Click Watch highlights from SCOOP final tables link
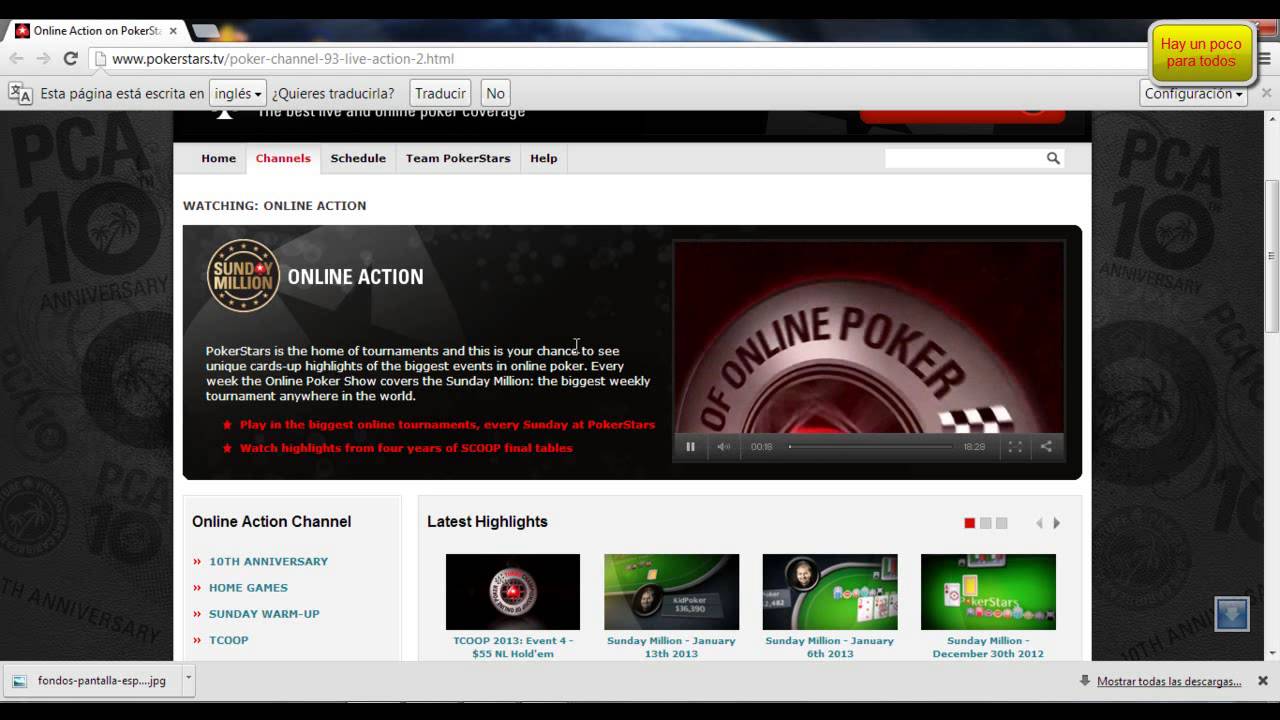The image size is (1280, 720). tap(406, 448)
